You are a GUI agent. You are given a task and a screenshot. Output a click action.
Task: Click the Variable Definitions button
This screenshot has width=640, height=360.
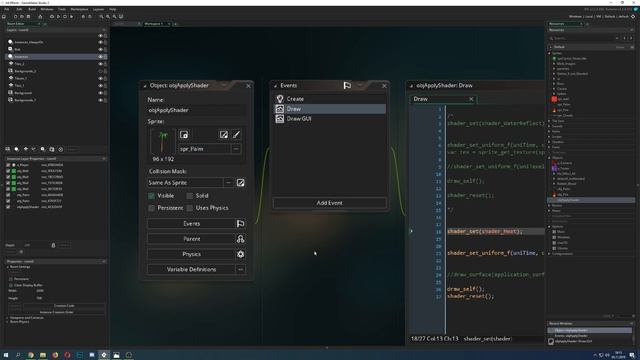(191, 269)
